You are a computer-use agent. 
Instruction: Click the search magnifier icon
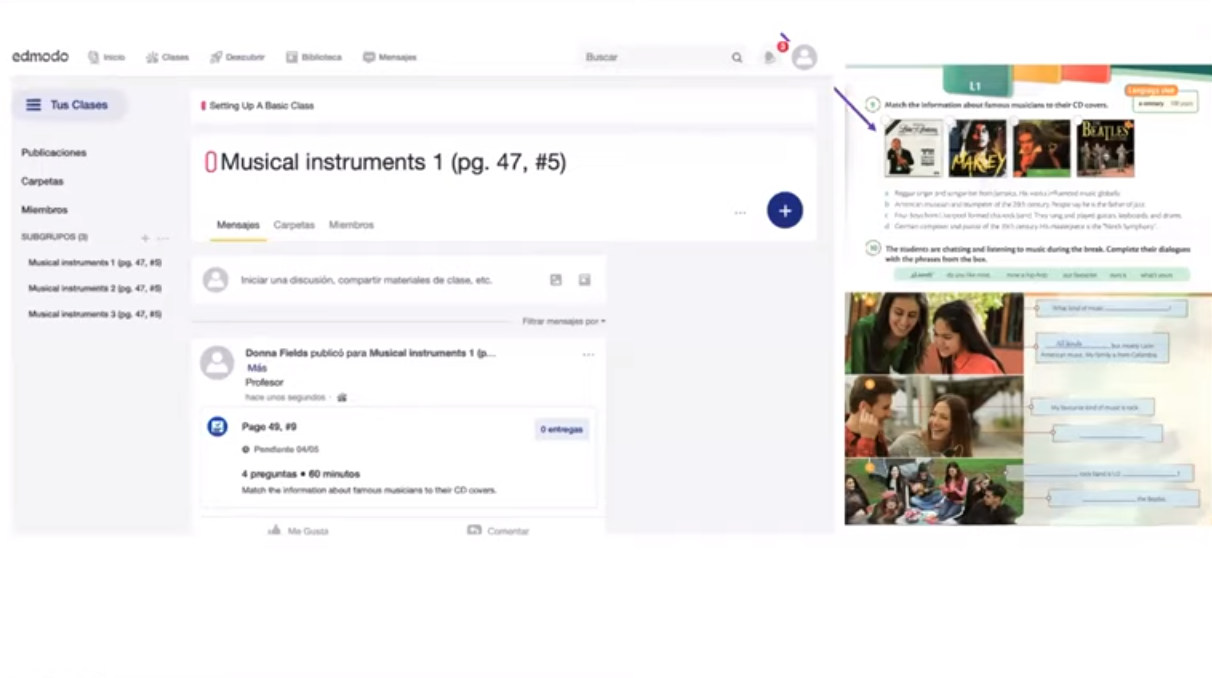coord(737,58)
